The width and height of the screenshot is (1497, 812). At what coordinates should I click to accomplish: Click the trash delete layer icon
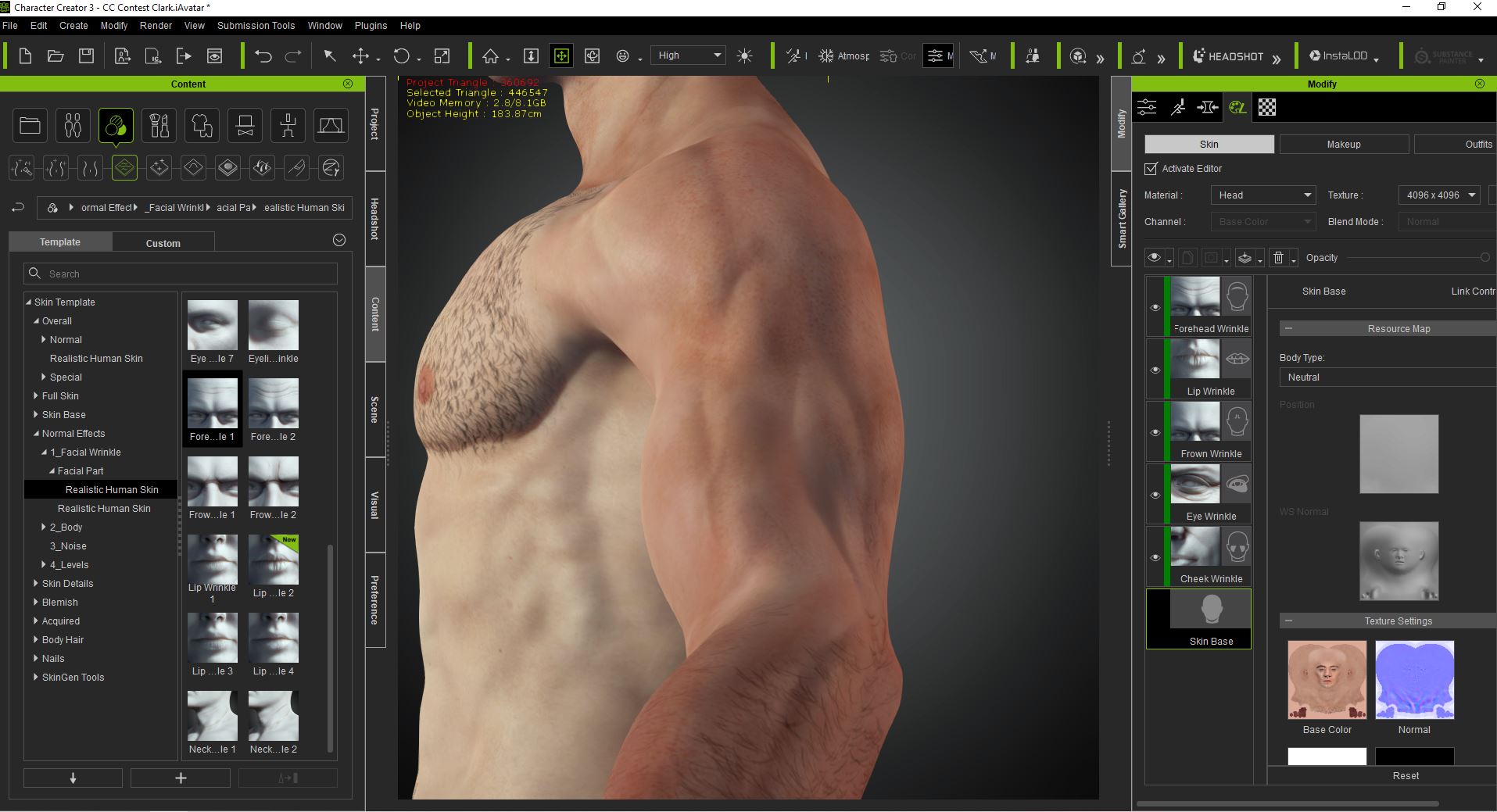pos(1278,257)
